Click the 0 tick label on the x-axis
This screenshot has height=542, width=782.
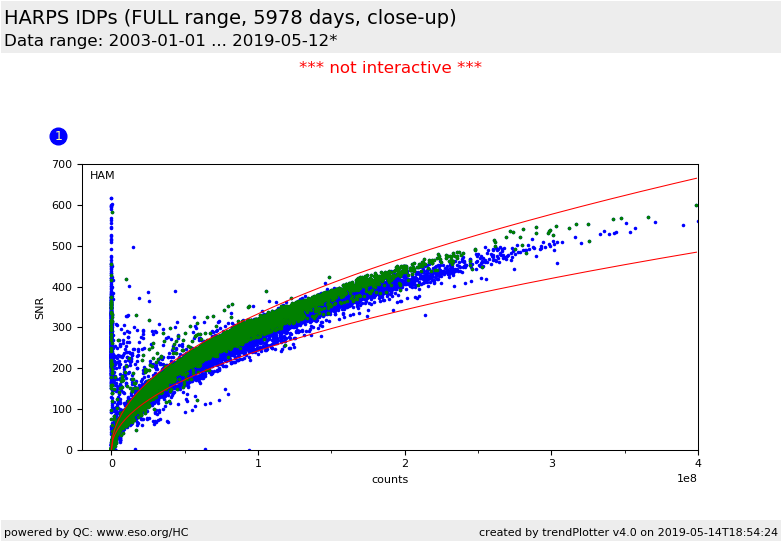112,464
